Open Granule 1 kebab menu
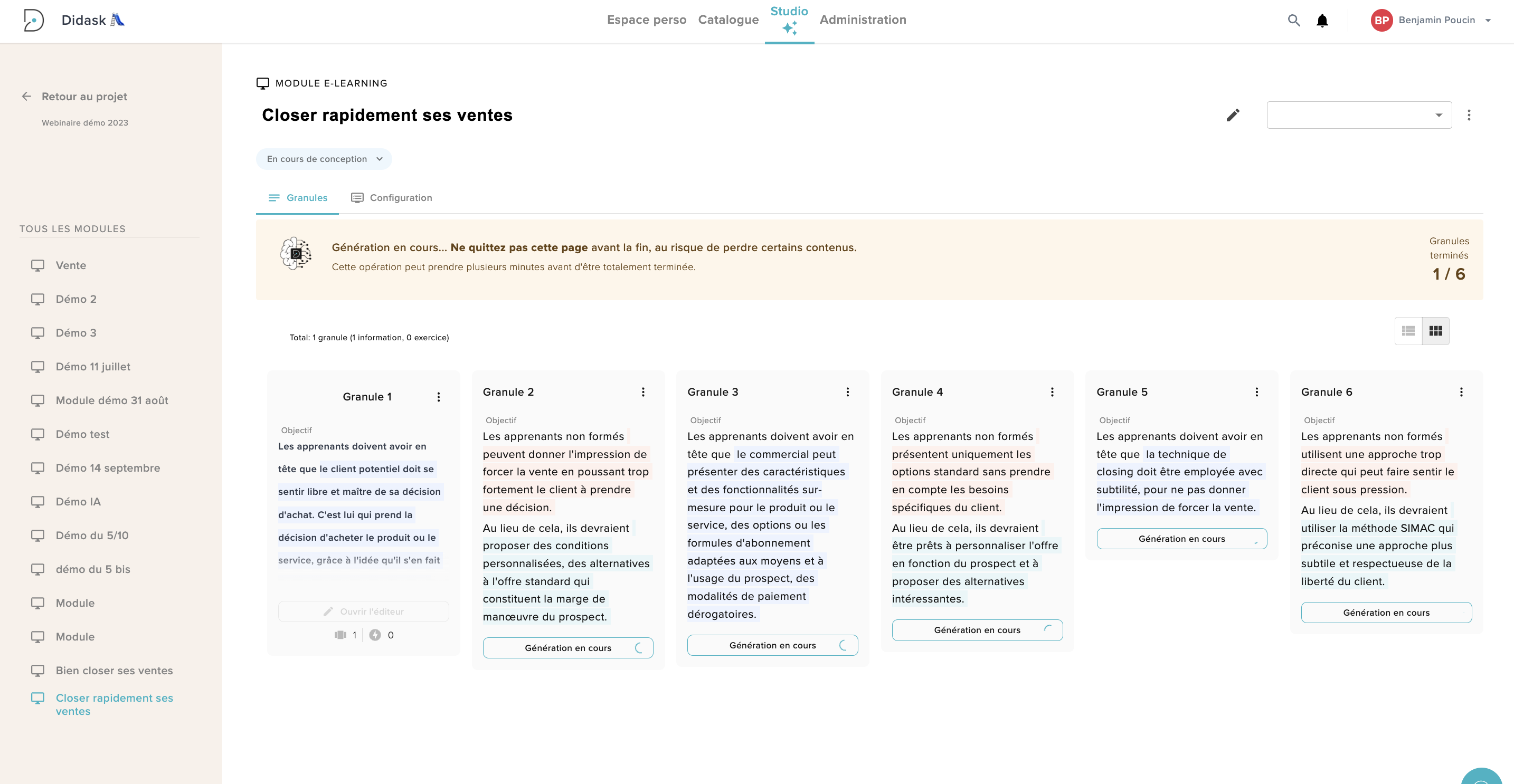Screen dimensions: 1514x784 click(x=439, y=397)
